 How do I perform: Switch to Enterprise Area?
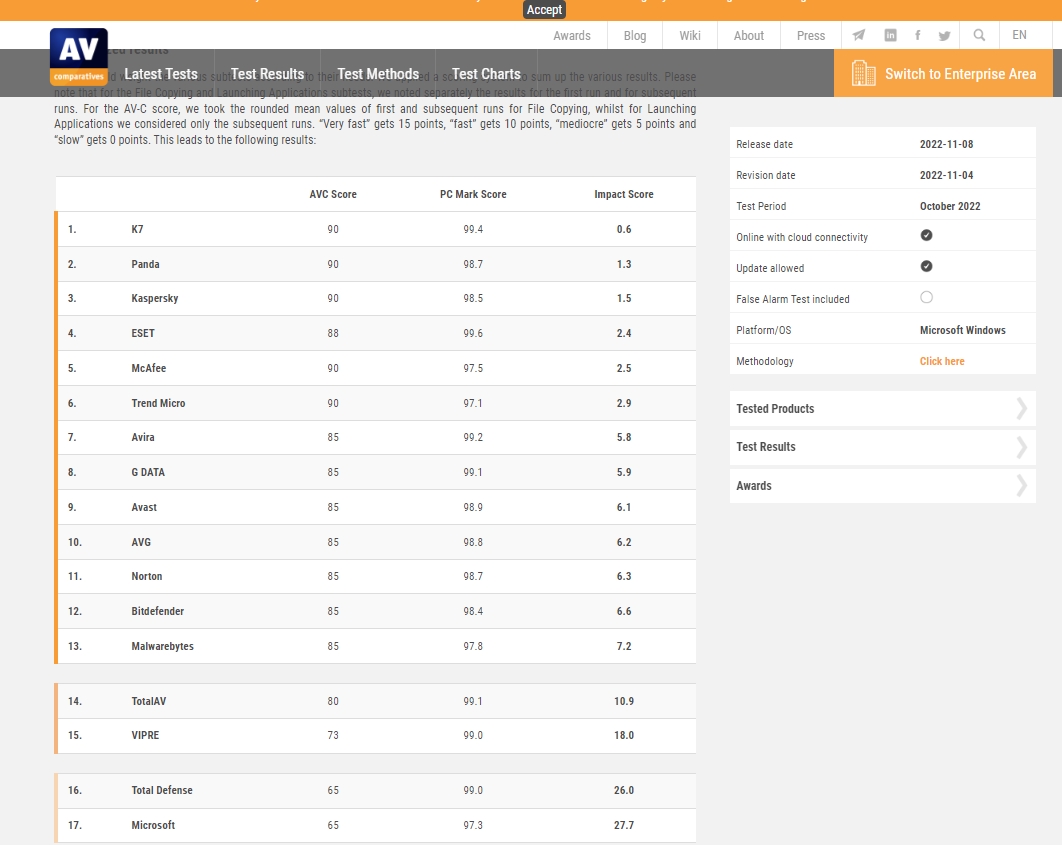[943, 73]
